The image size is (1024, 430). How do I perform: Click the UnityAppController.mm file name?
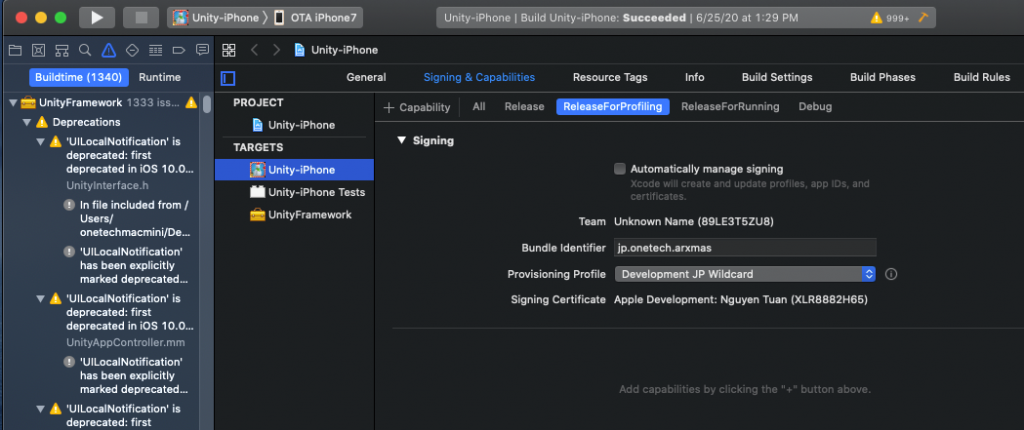(125, 342)
